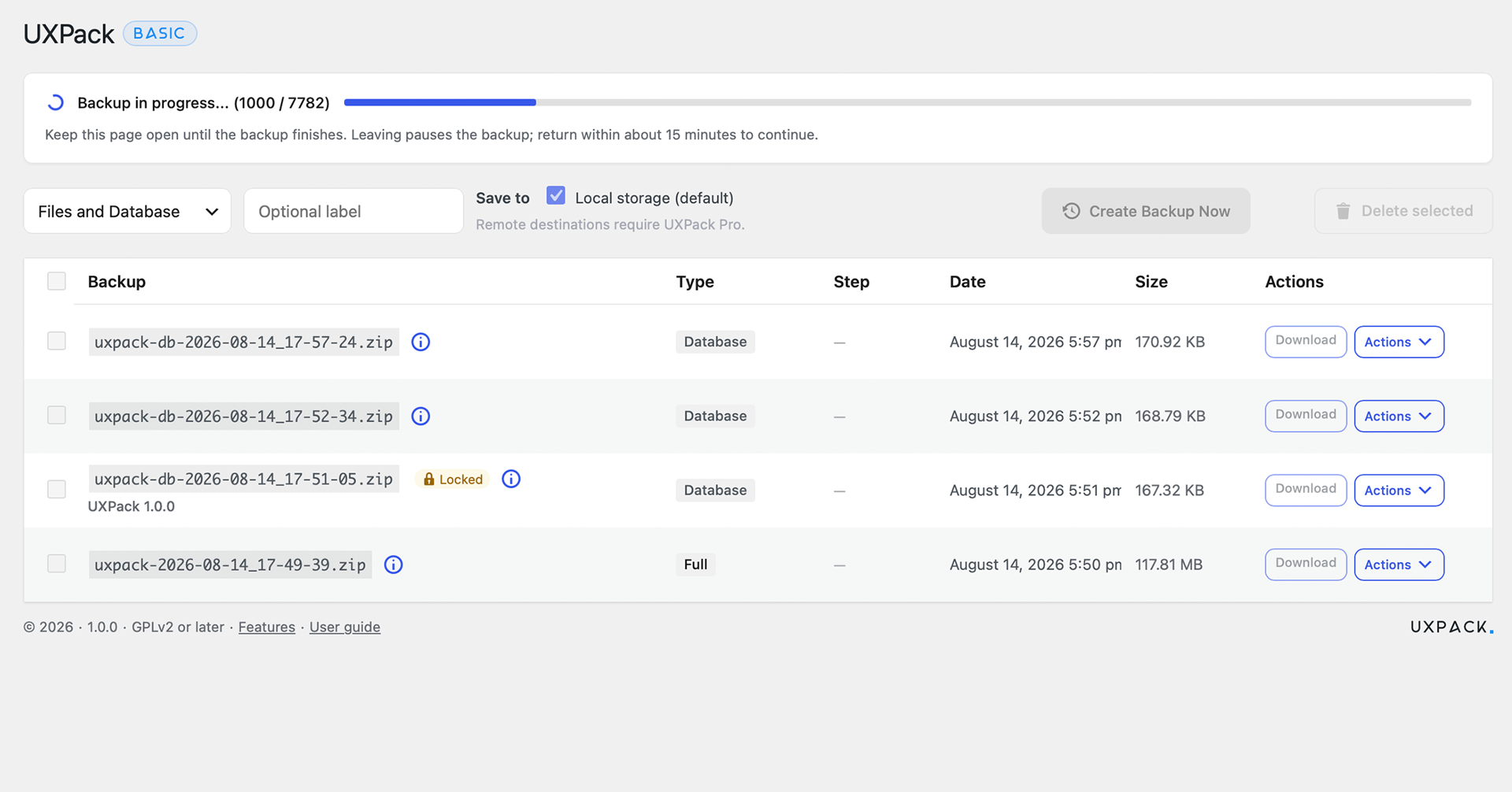Click the UXPack 1.0.0 label text
Screen dimensions: 1512x792
pos(132,506)
